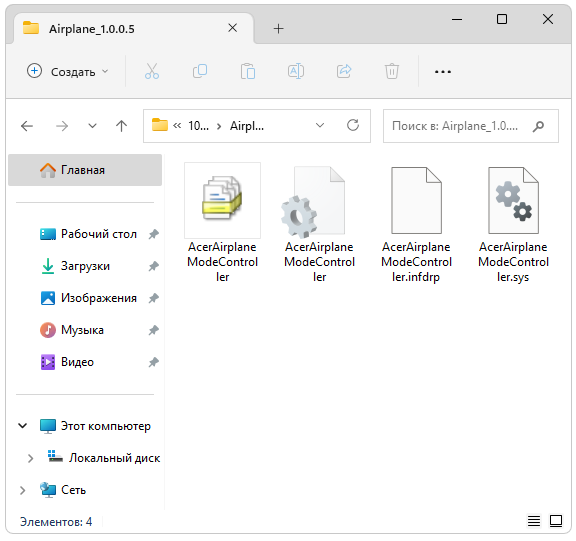The image size is (576, 541).
Task: Click pin icon next to Музыка
Action: 154,330
